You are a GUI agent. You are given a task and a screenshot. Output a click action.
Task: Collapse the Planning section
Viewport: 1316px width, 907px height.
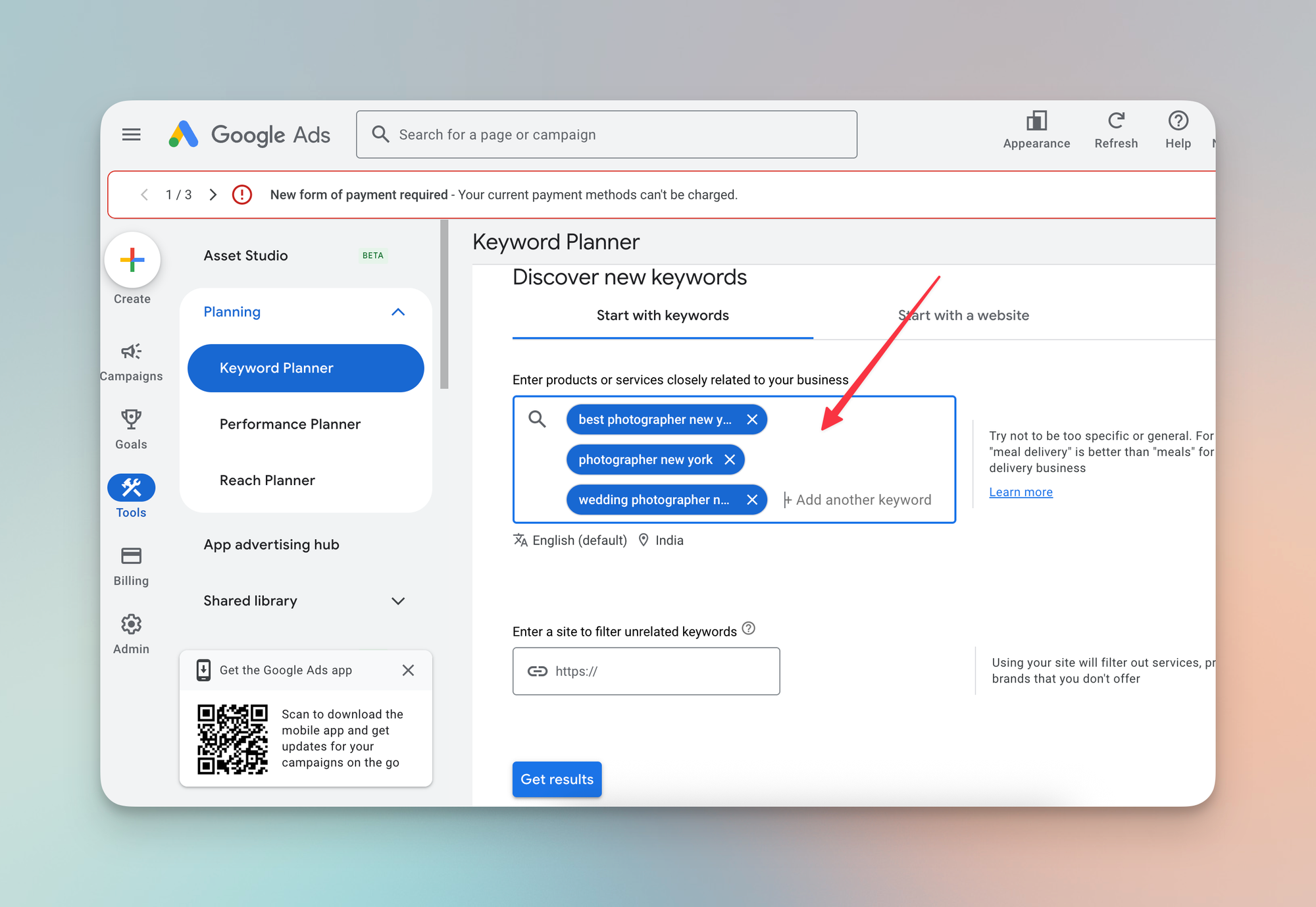pos(397,312)
